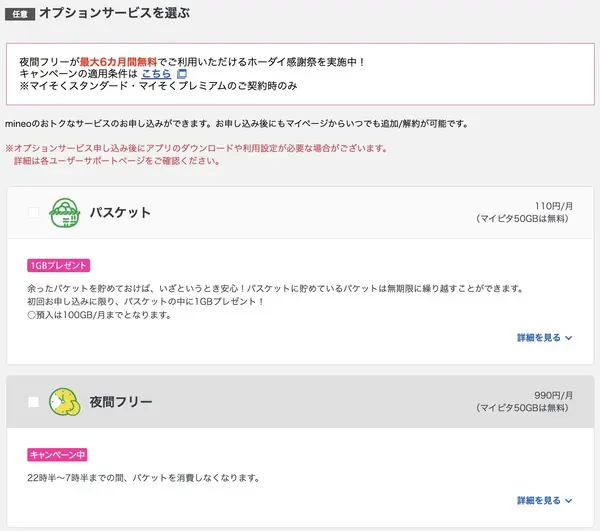Open the こちら campaign conditions link
The height and width of the screenshot is (531, 600).
point(155,74)
